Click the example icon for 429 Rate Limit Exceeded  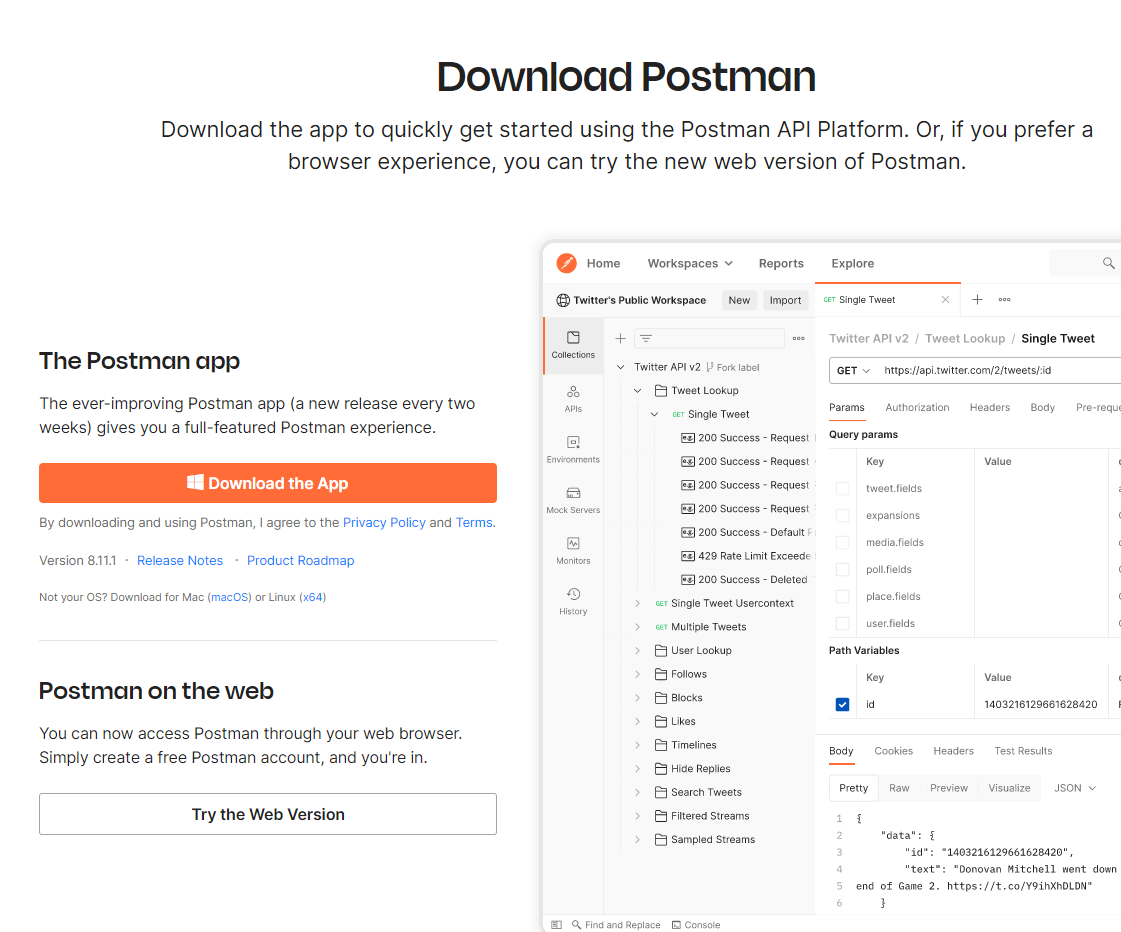coord(688,556)
